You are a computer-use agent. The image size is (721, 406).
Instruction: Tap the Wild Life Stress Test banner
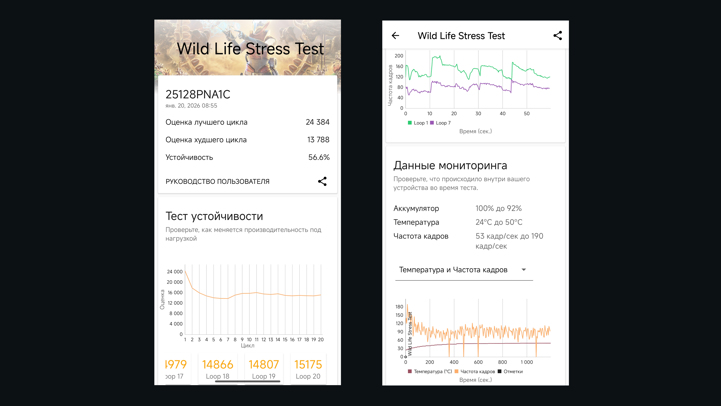click(248, 48)
